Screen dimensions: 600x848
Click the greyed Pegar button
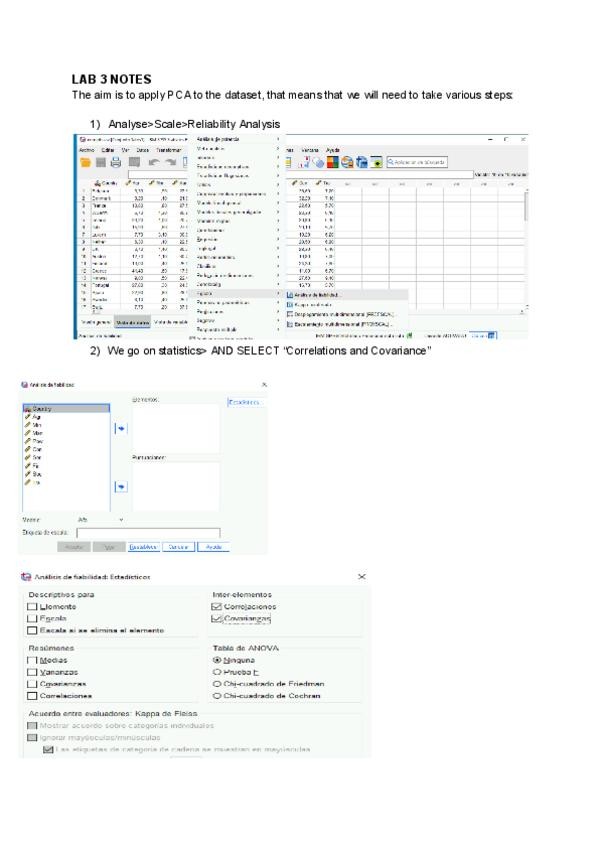pyautogui.click(x=109, y=547)
